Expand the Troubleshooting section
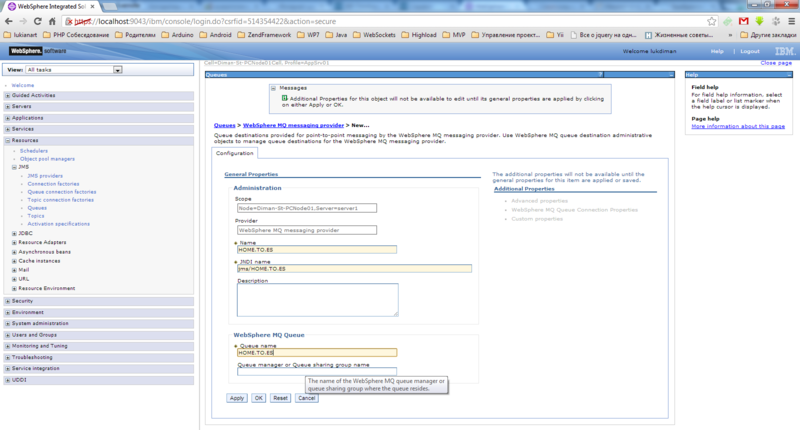800x430 pixels. (7, 358)
